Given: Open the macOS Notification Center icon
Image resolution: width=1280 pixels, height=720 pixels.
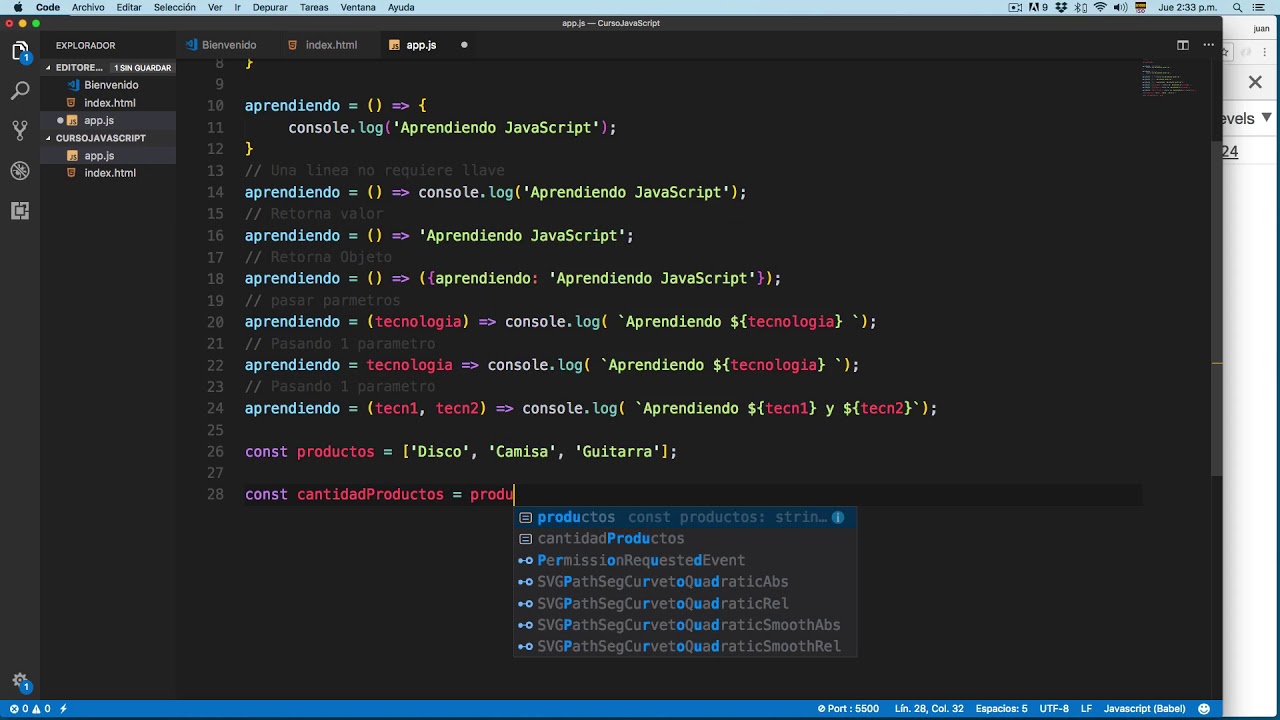Looking at the screenshot, I should [1257, 7].
